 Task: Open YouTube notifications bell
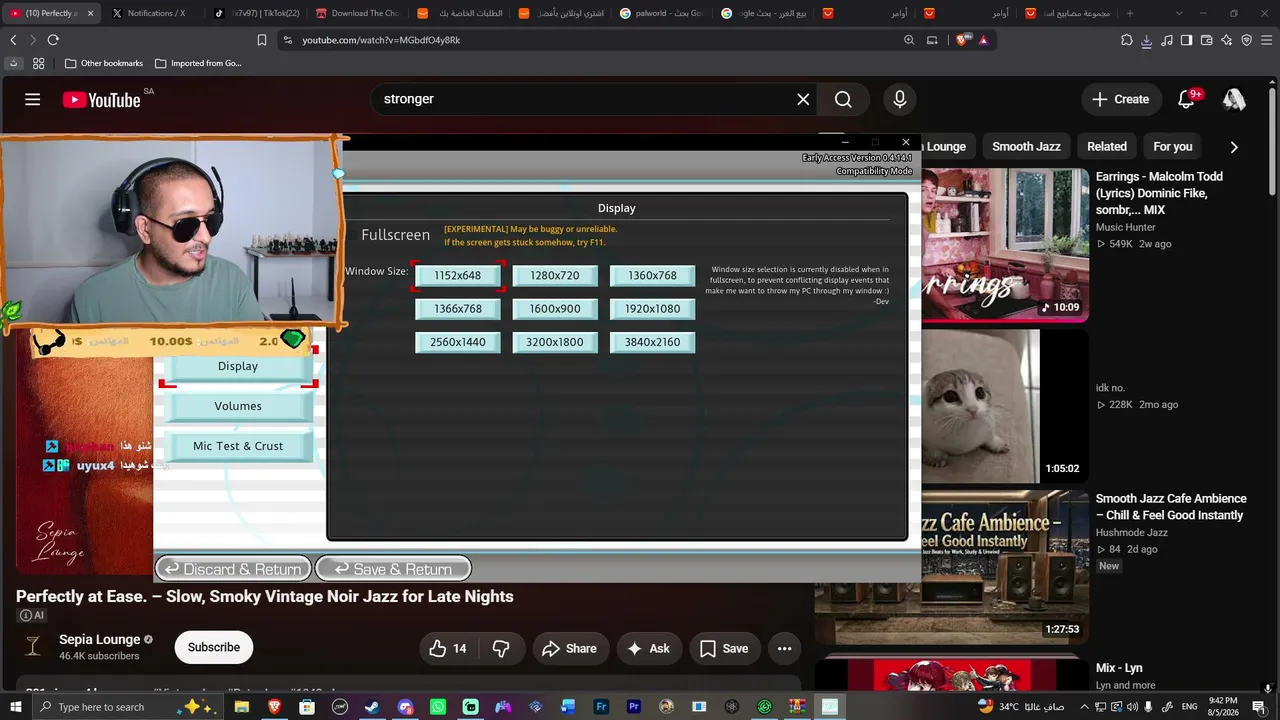point(1187,99)
